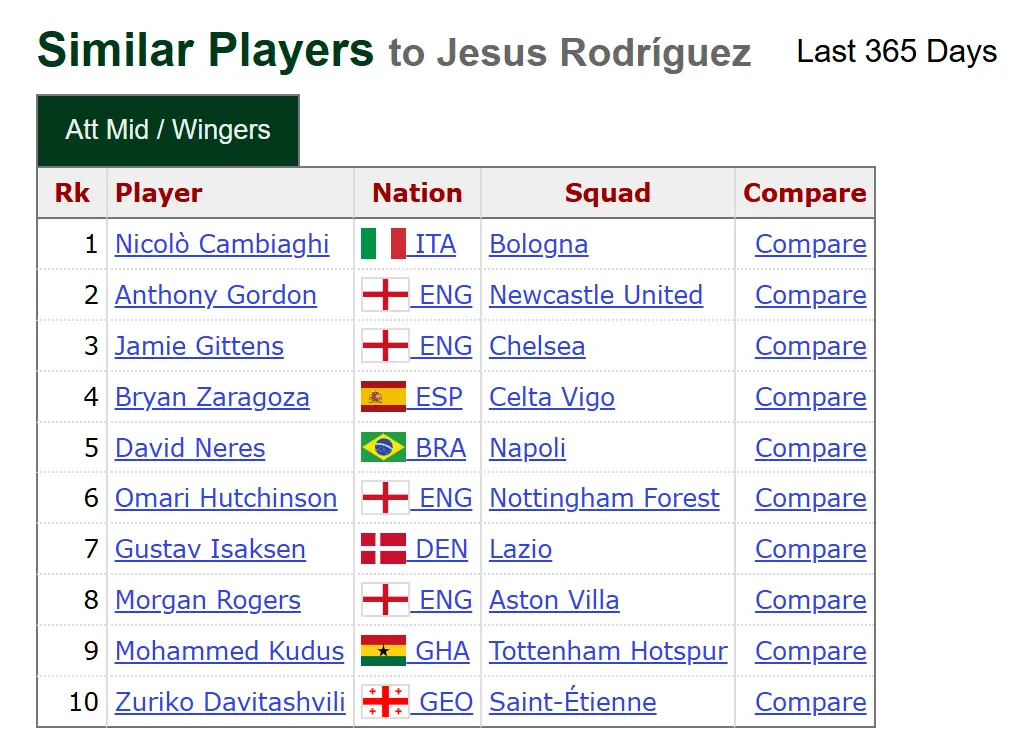Screen dimensions: 1013x751
Task: Open the Saint-Étienne squad link
Action: [572, 702]
